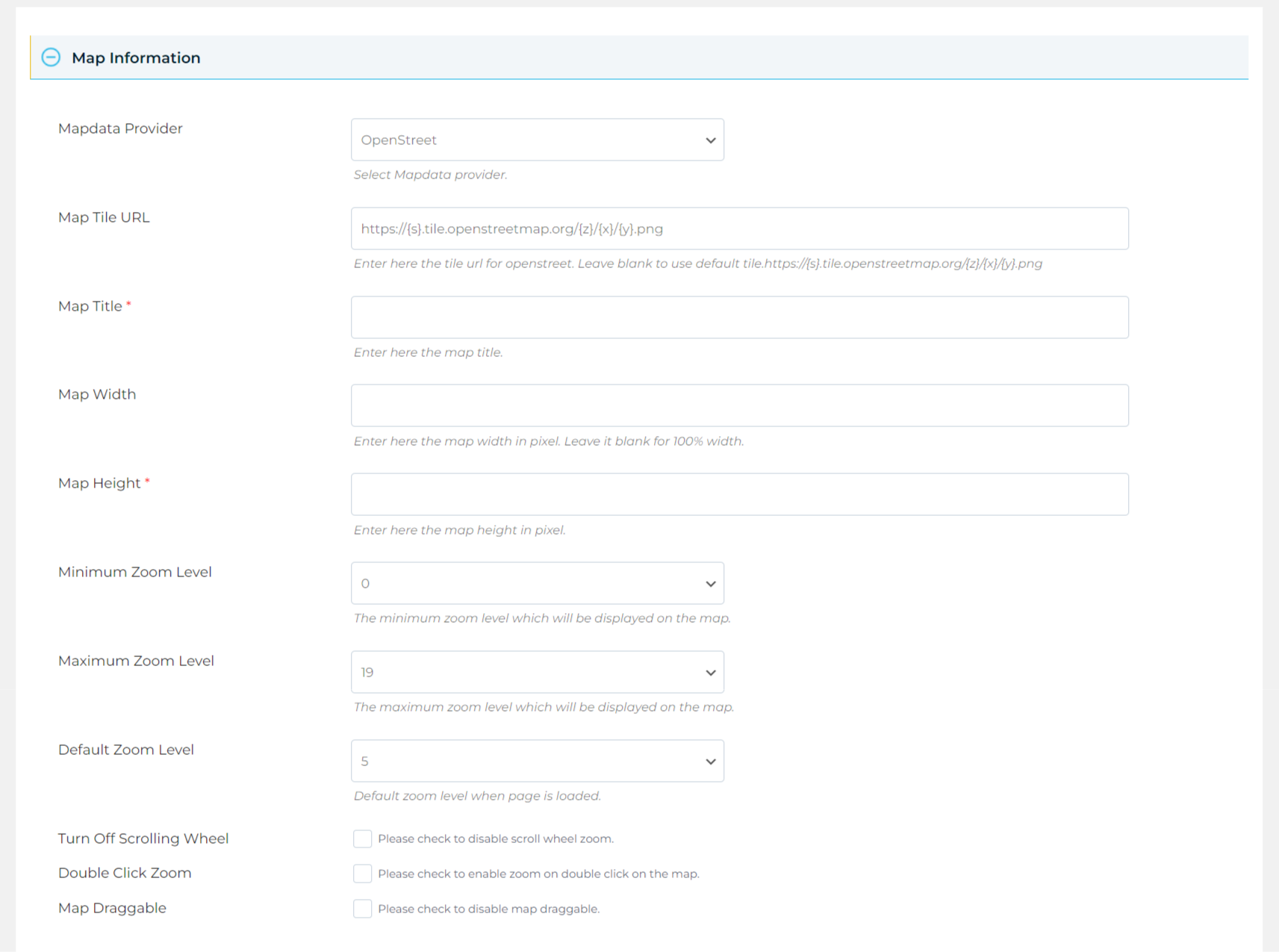1279x952 pixels.
Task: Click the 'Map Title' label
Action: coord(90,306)
